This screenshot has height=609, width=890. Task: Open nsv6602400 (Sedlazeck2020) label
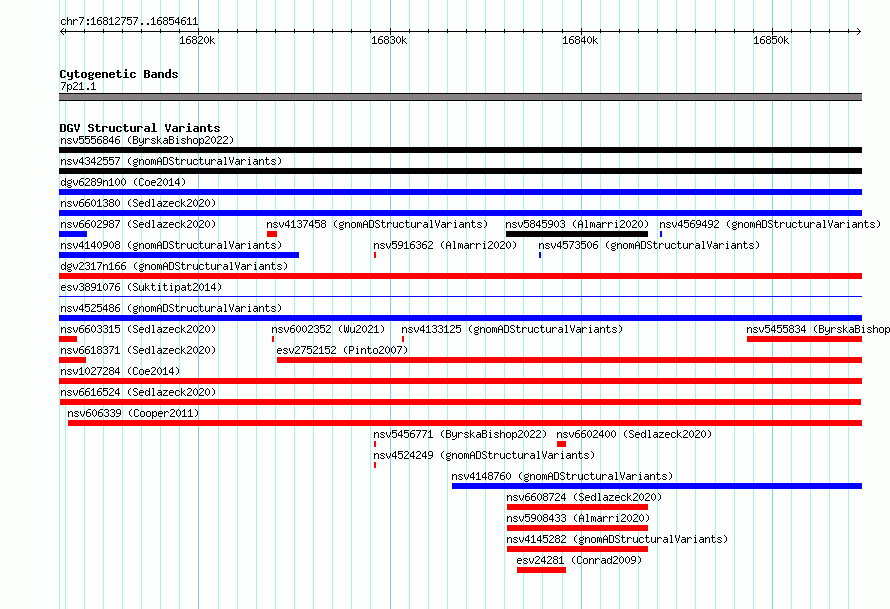[634, 434]
